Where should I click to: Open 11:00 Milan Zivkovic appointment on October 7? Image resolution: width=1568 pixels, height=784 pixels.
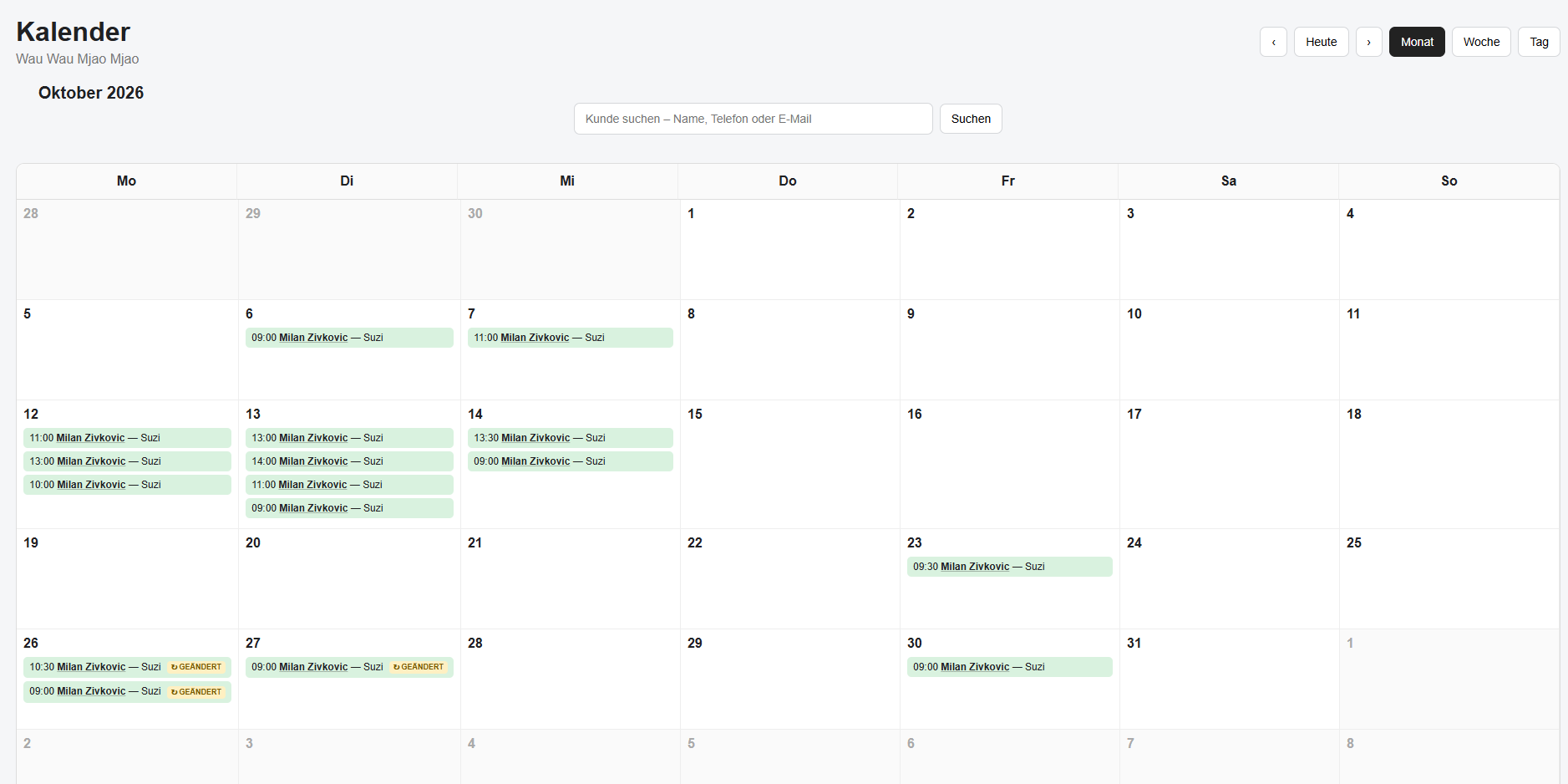571,338
